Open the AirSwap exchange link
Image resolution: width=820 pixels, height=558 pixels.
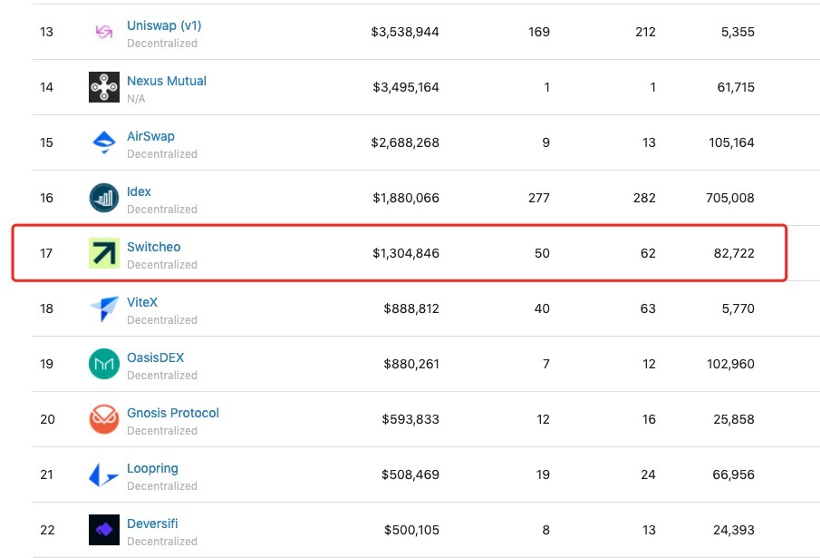tap(151, 136)
